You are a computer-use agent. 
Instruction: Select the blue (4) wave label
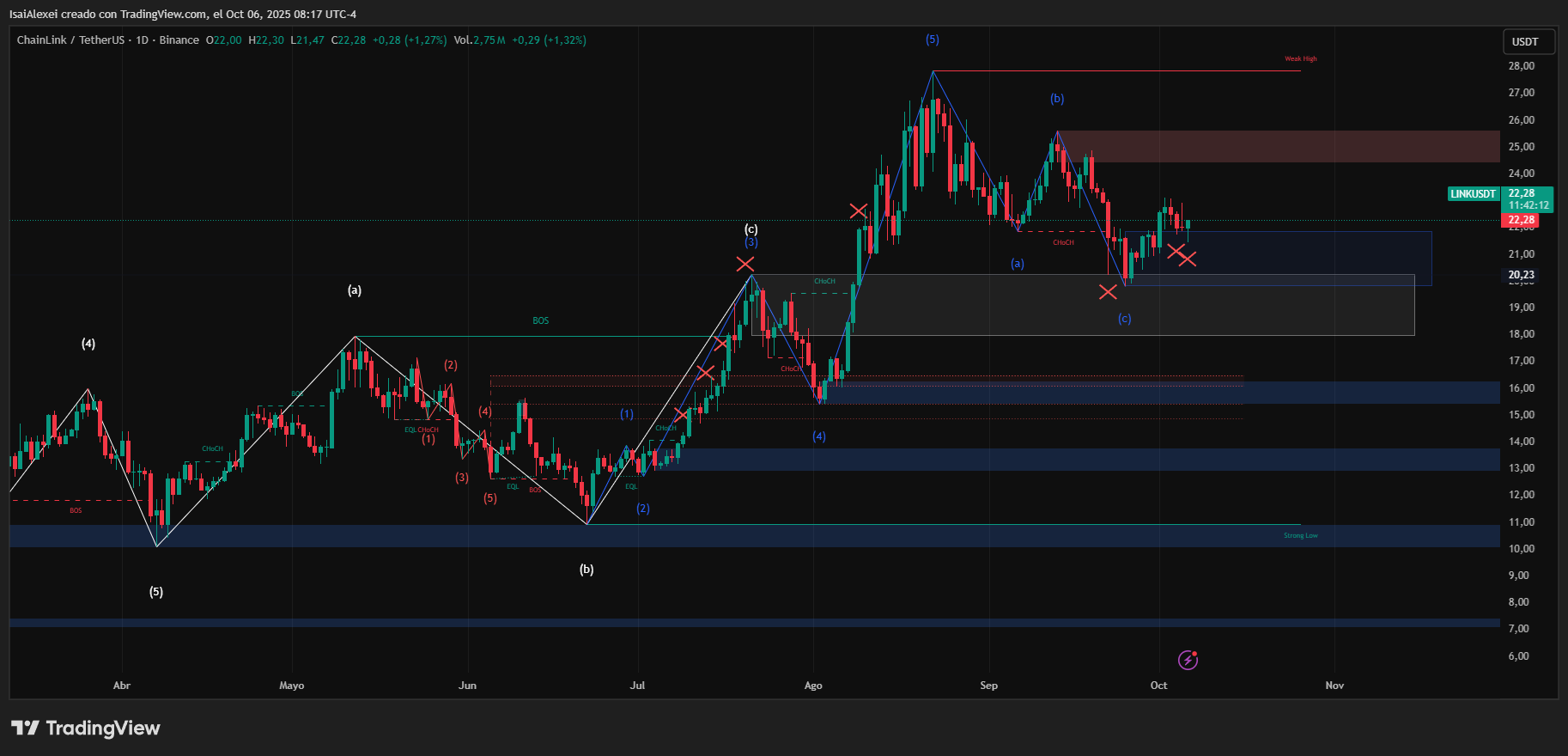click(x=820, y=436)
